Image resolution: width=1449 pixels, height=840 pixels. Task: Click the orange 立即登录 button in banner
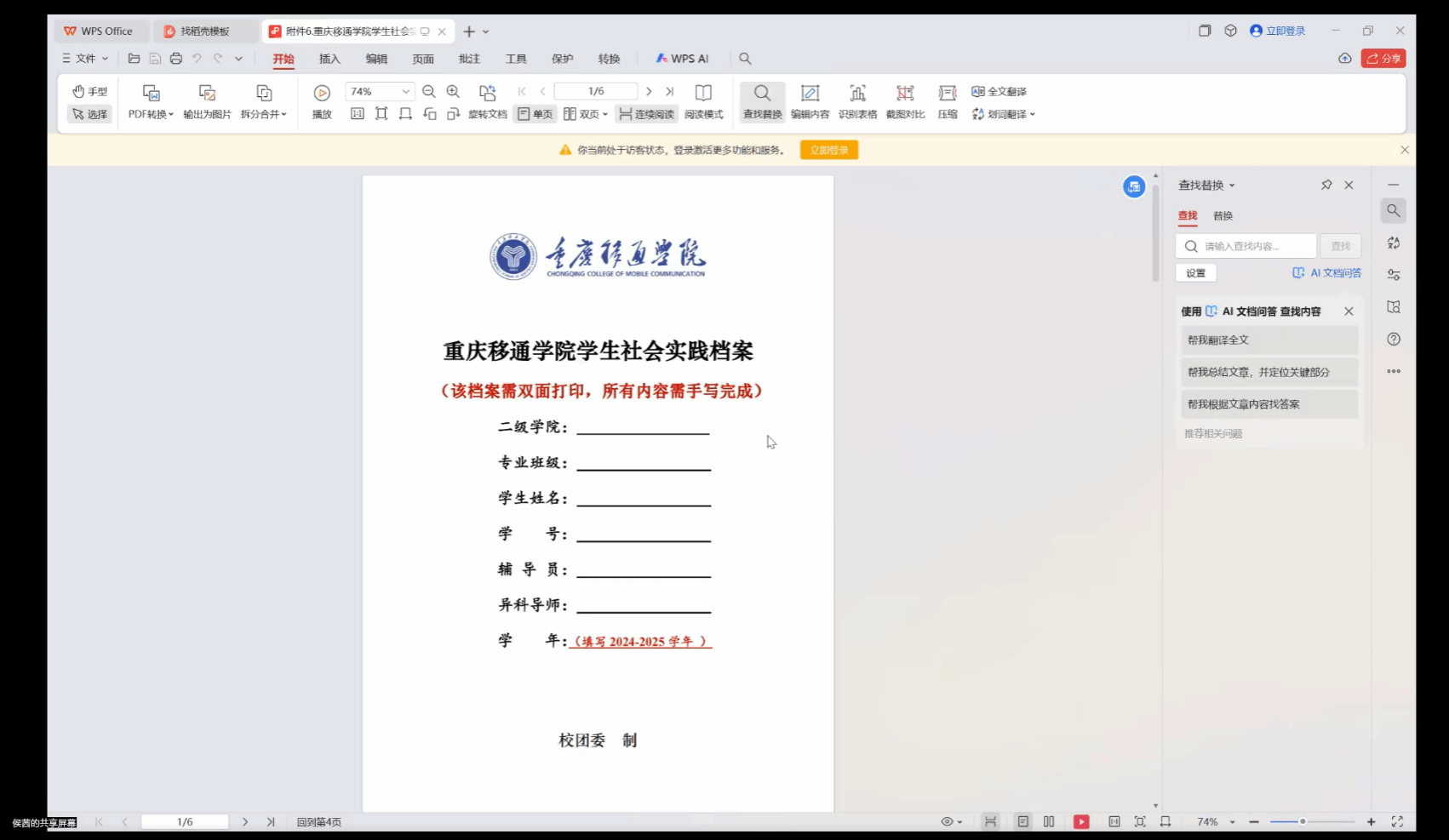coord(828,151)
